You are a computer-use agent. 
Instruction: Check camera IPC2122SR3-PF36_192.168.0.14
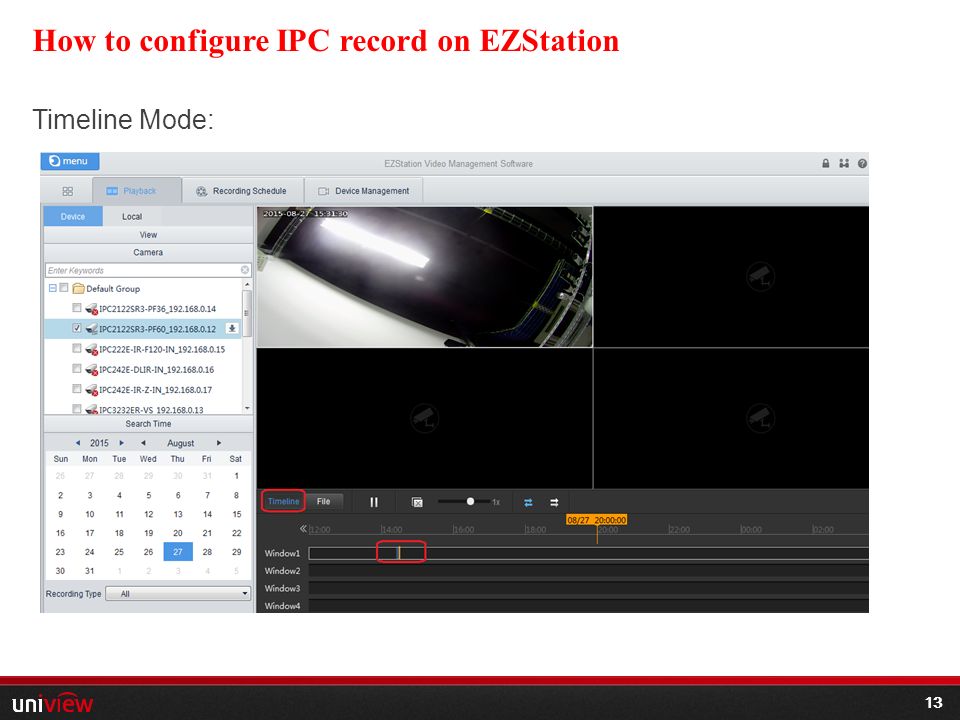click(77, 308)
